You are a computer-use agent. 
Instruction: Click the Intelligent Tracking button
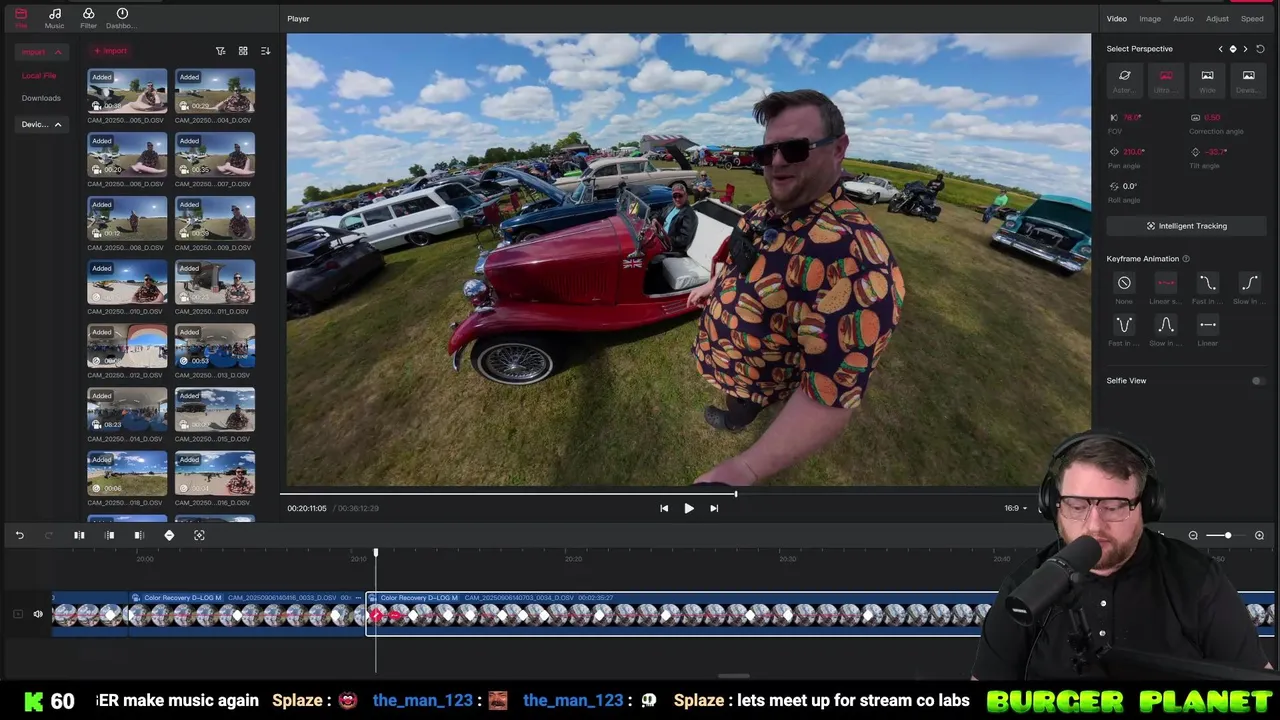(1186, 226)
